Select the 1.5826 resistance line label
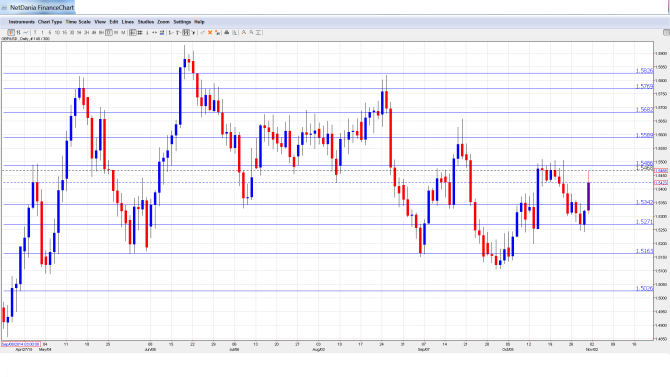Screen dimensions: 670x377 pyautogui.click(x=644, y=71)
